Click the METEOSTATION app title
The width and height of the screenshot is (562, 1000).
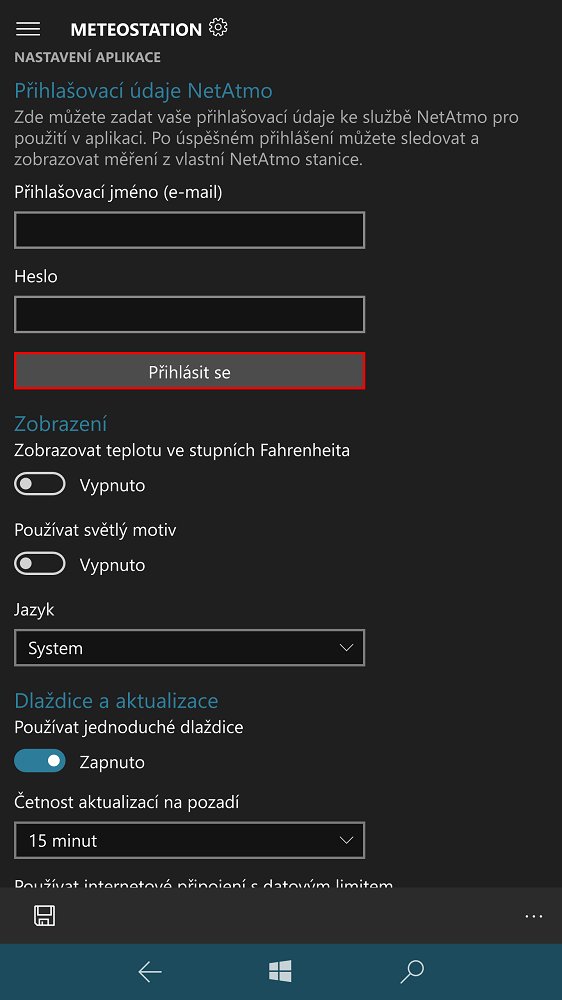coord(136,29)
